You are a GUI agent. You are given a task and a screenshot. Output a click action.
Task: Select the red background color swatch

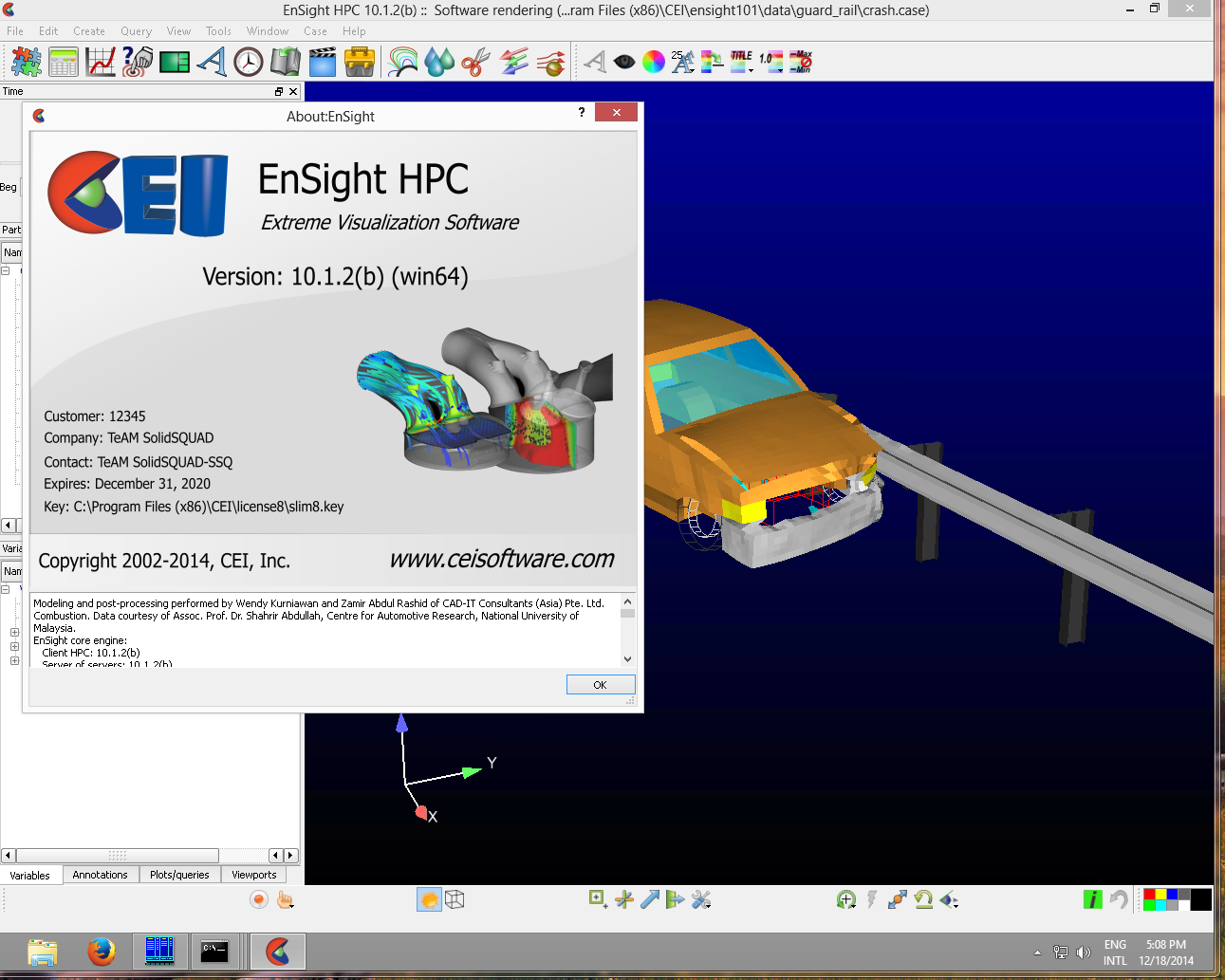[1149, 894]
